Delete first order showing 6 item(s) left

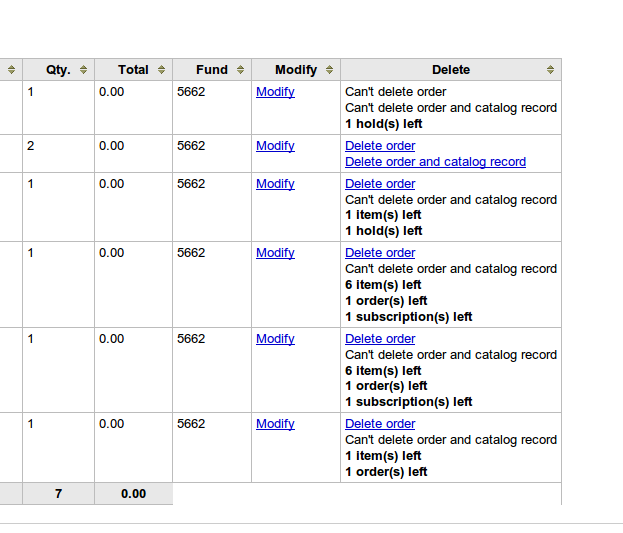click(x=380, y=253)
